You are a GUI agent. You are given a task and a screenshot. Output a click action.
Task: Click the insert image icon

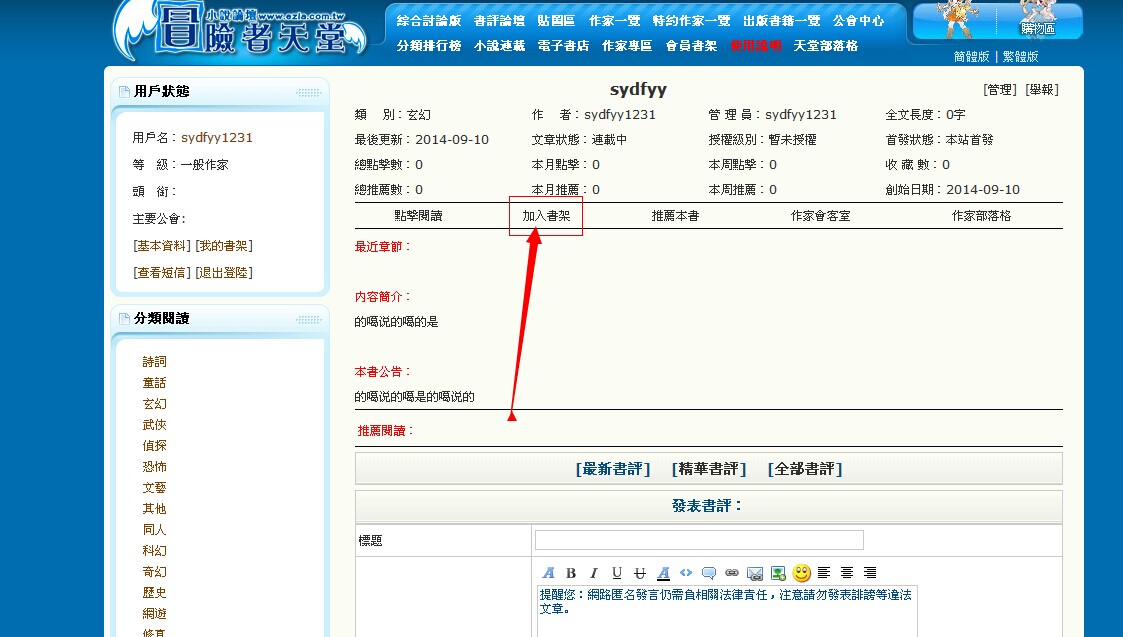pos(778,572)
